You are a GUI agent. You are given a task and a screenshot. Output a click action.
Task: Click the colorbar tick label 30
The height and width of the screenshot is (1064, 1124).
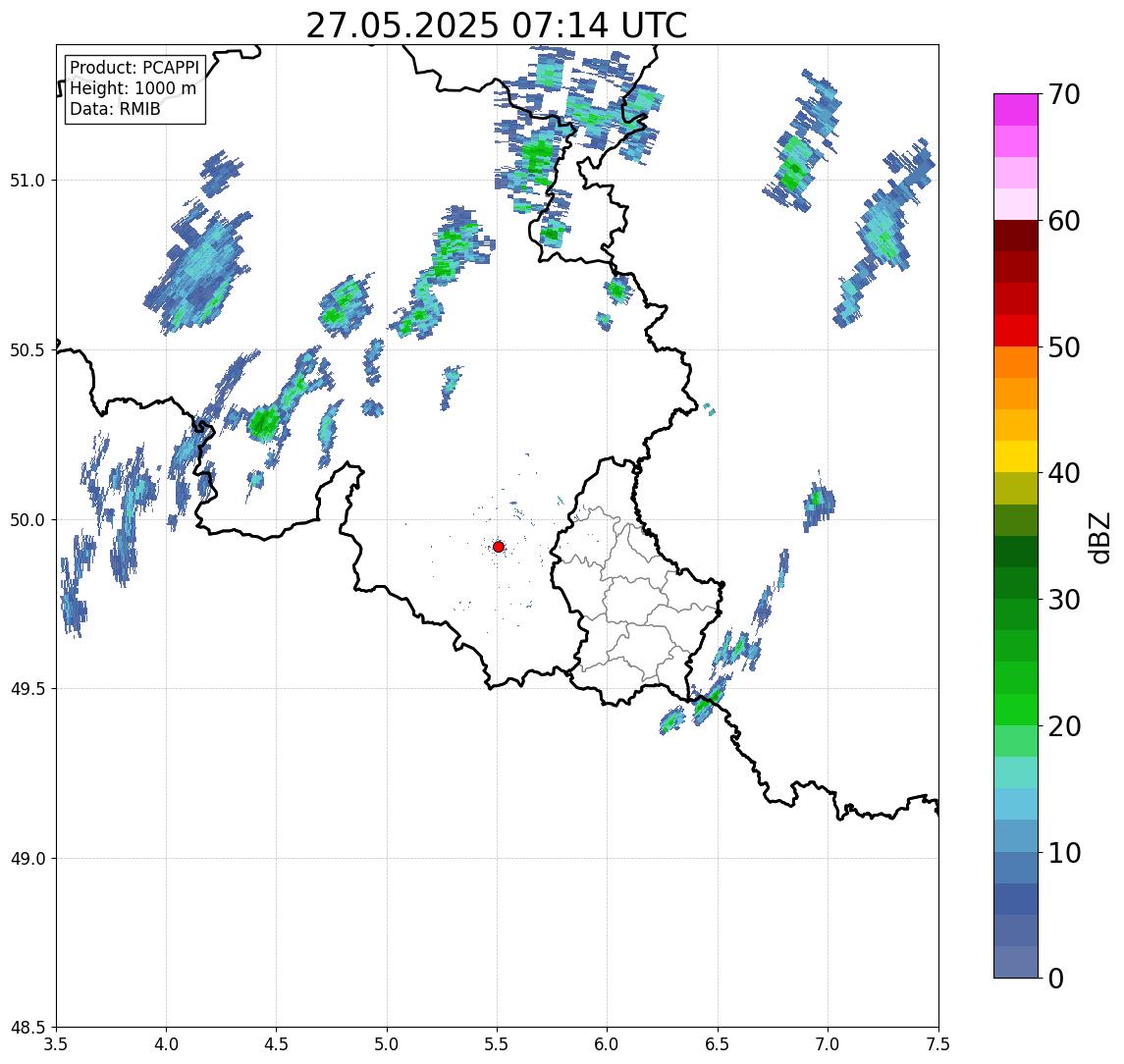pos(1064,600)
